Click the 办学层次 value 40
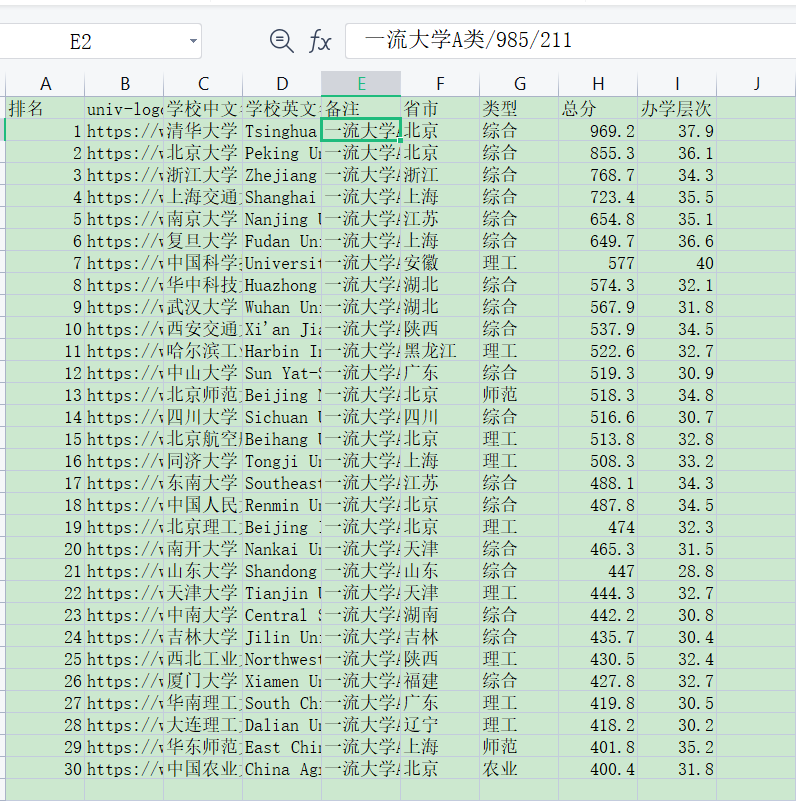Screen dimensions: 796x801 click(x=677, y=263)
